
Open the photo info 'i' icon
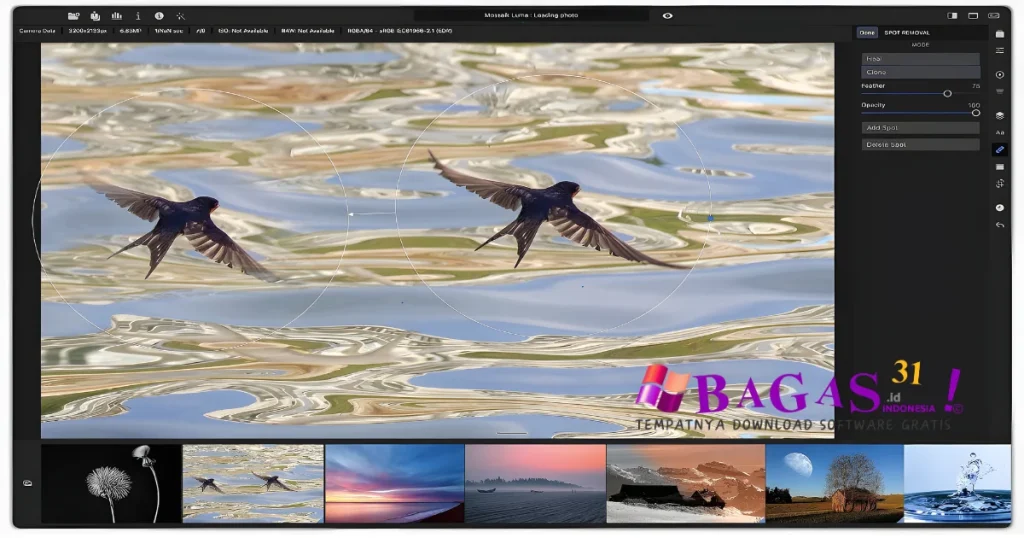coord(138,16)
